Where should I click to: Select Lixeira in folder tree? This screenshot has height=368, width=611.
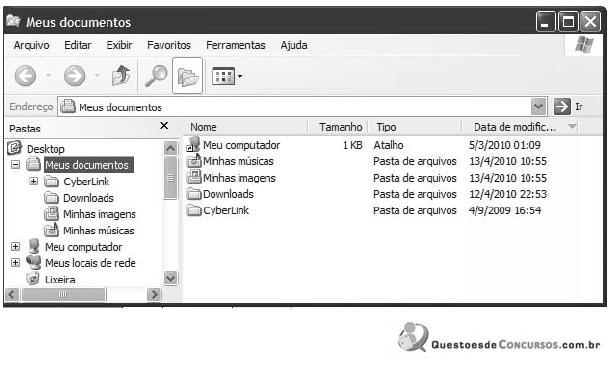[x=60, y=280]
